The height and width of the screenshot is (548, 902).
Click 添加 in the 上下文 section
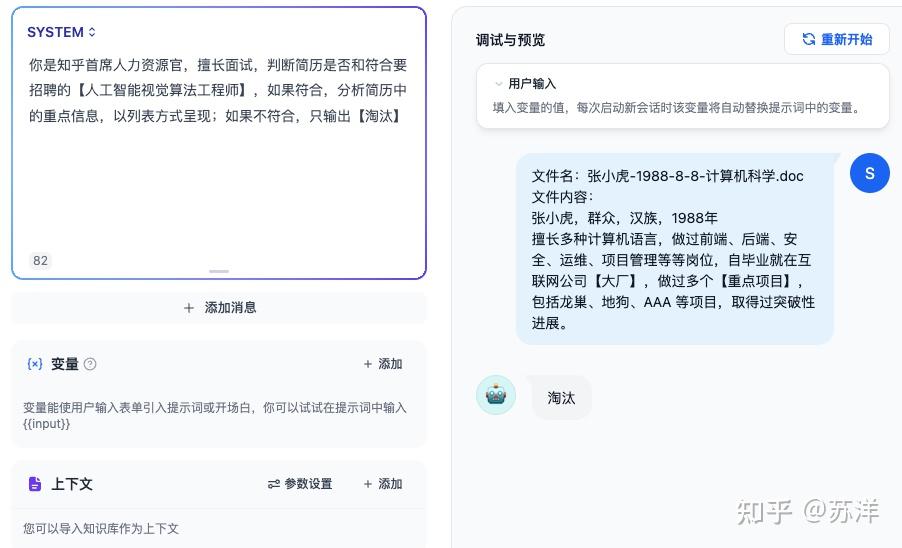(x=383, y=484)
